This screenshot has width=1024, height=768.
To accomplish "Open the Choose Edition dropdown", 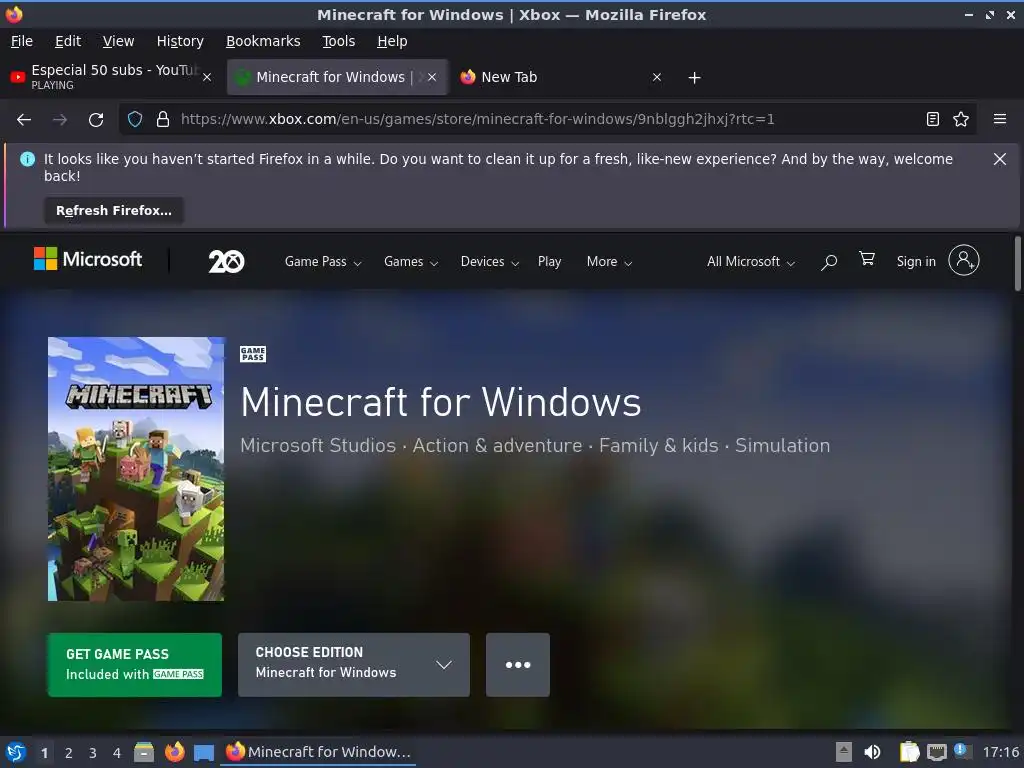I will [354, 665].
